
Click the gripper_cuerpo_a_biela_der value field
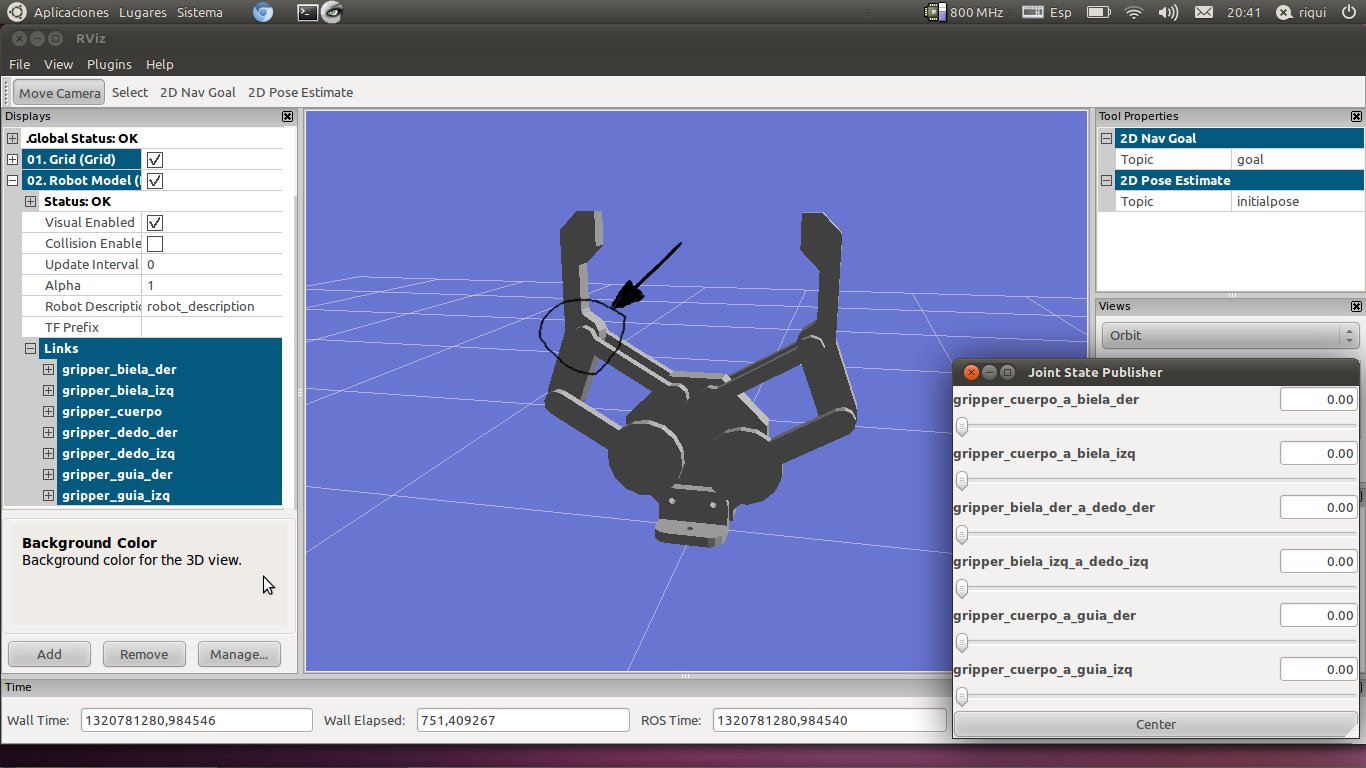[1319, 399]
